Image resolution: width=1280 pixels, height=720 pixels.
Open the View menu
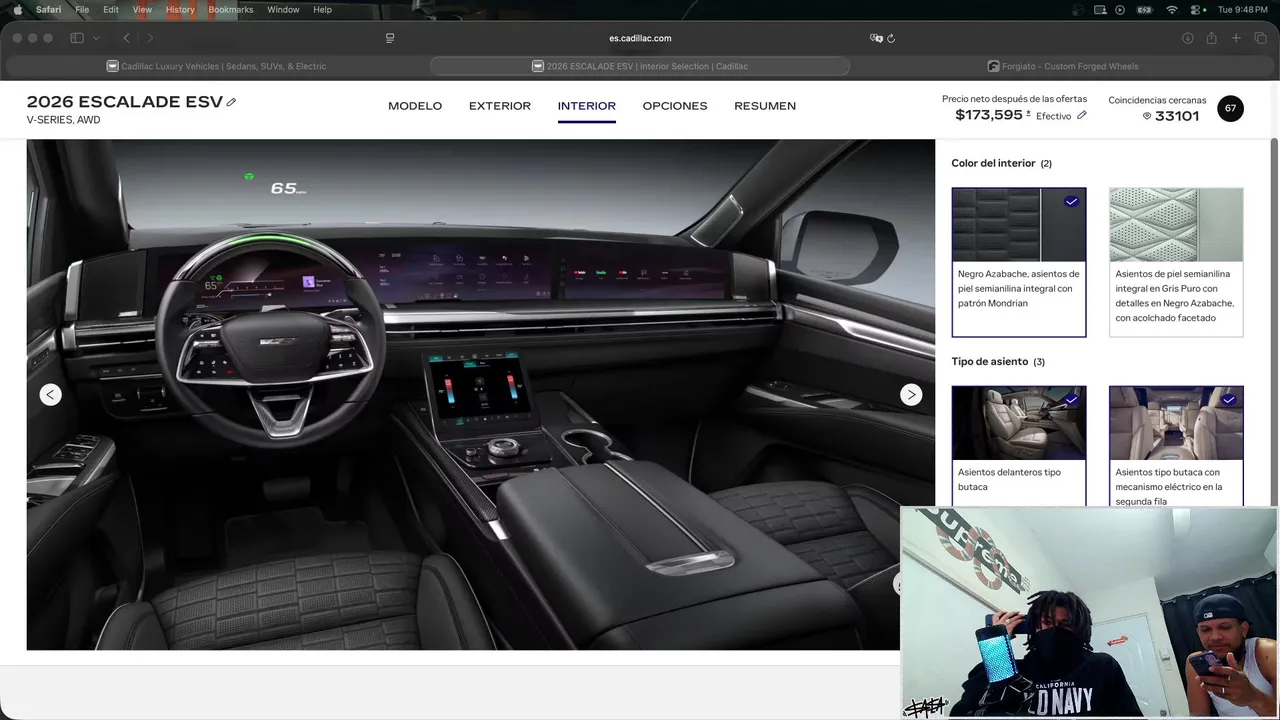(142, 9)
